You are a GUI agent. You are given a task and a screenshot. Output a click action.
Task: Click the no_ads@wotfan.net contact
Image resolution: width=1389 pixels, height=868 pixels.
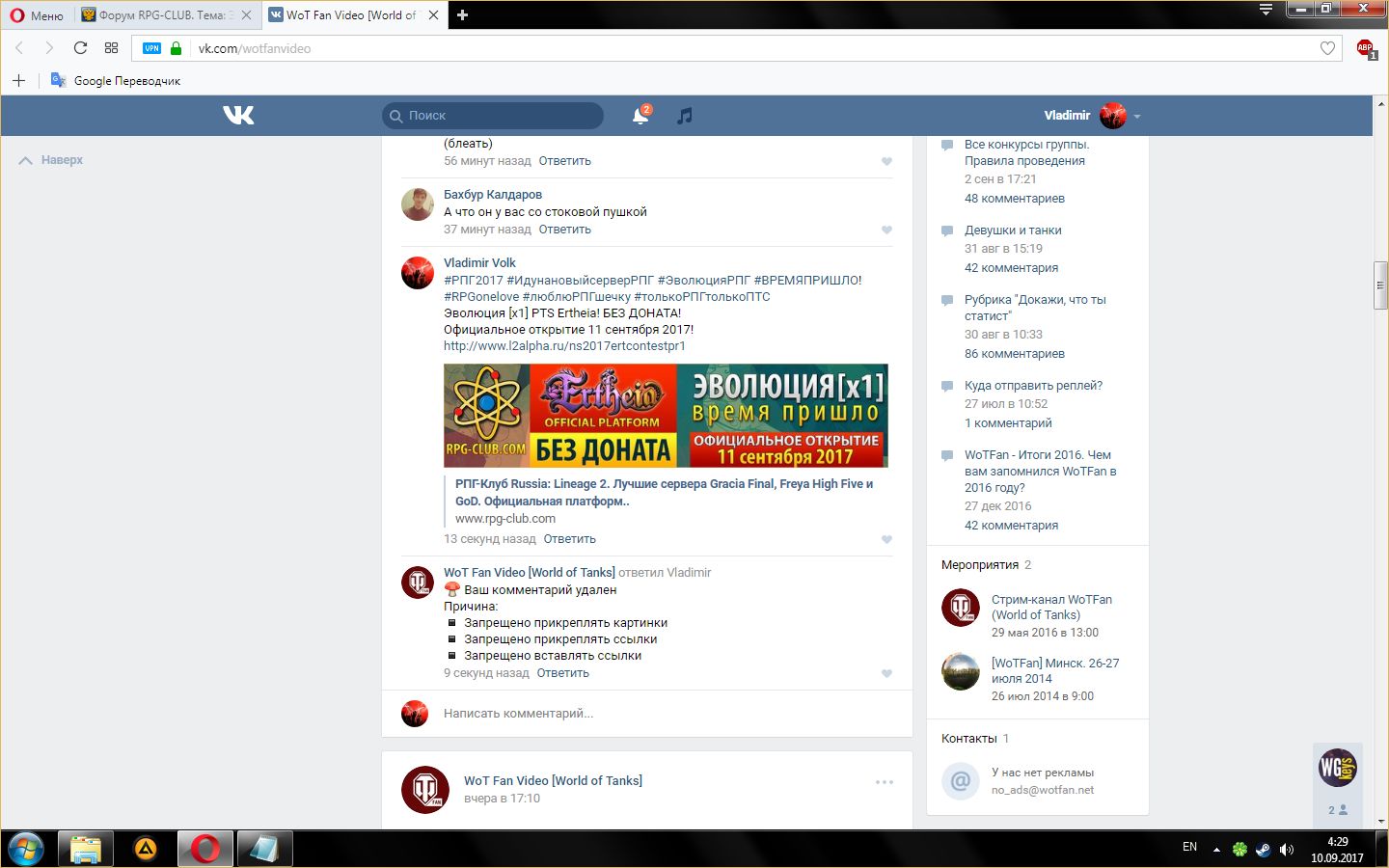coord(1043,790)
